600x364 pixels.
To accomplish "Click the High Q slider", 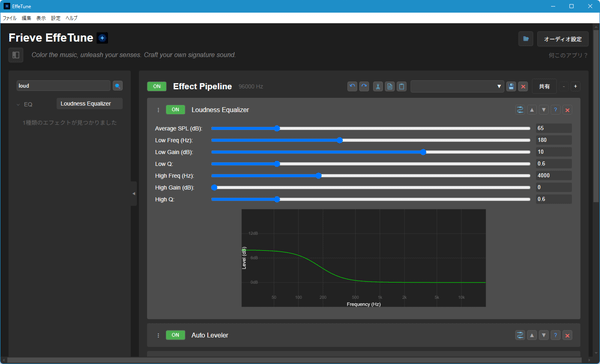I will pyautogui.click(x=370, y=199).
